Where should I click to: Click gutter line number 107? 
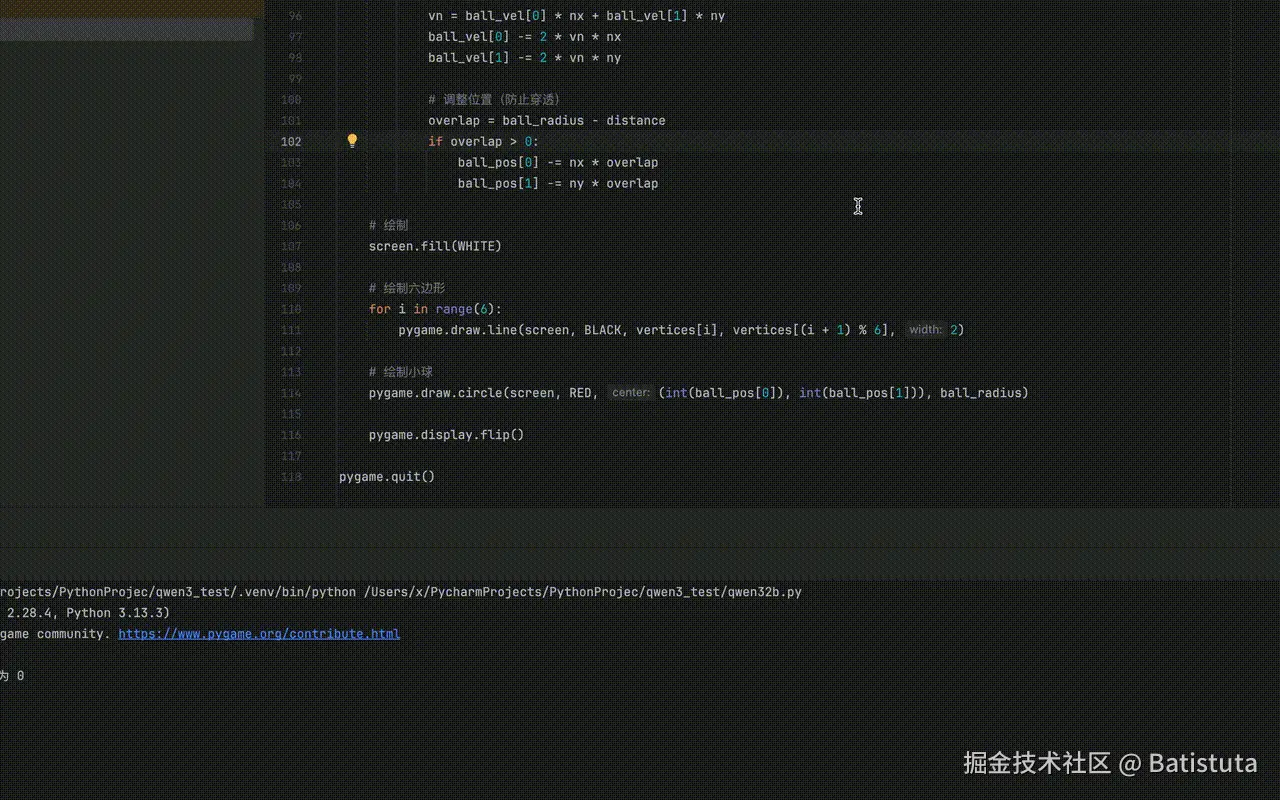[291, 246]
